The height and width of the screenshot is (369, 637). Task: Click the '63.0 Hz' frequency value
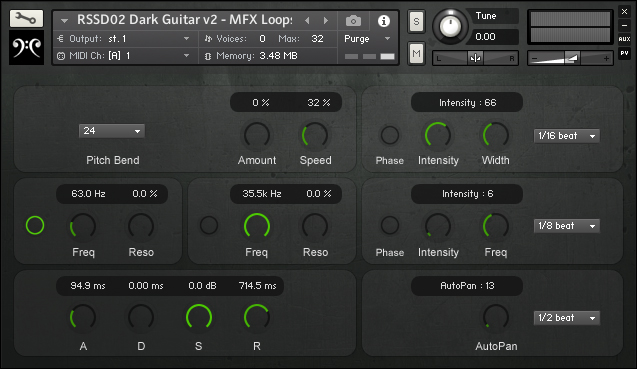(88, 194)
